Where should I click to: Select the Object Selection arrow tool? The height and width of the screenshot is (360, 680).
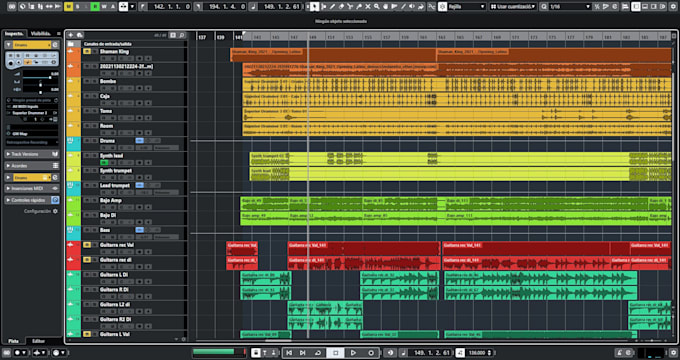click(315, 7)
